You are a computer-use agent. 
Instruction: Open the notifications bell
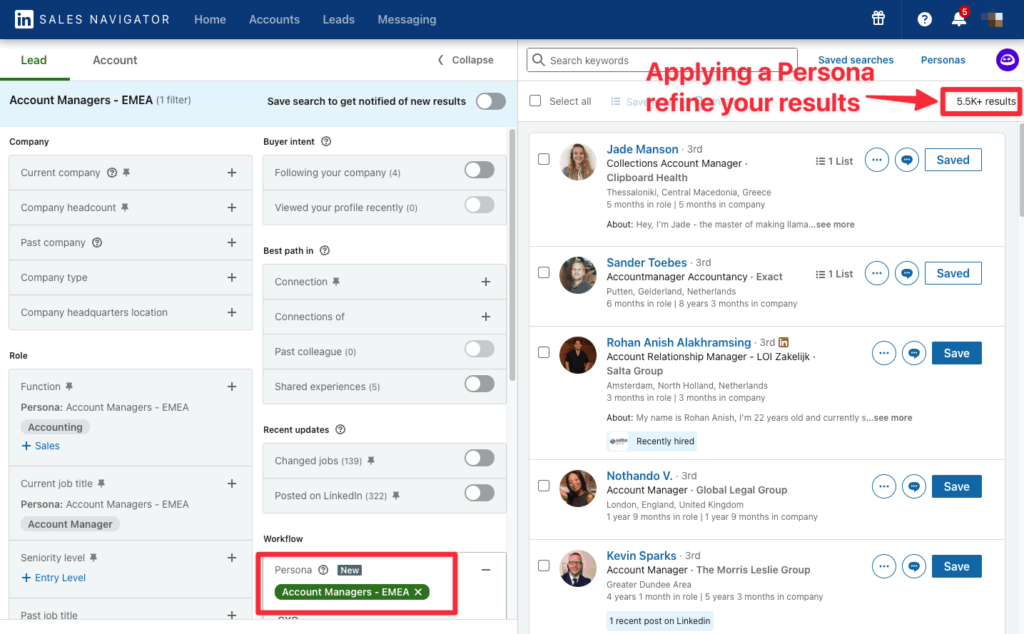(959, 19)
